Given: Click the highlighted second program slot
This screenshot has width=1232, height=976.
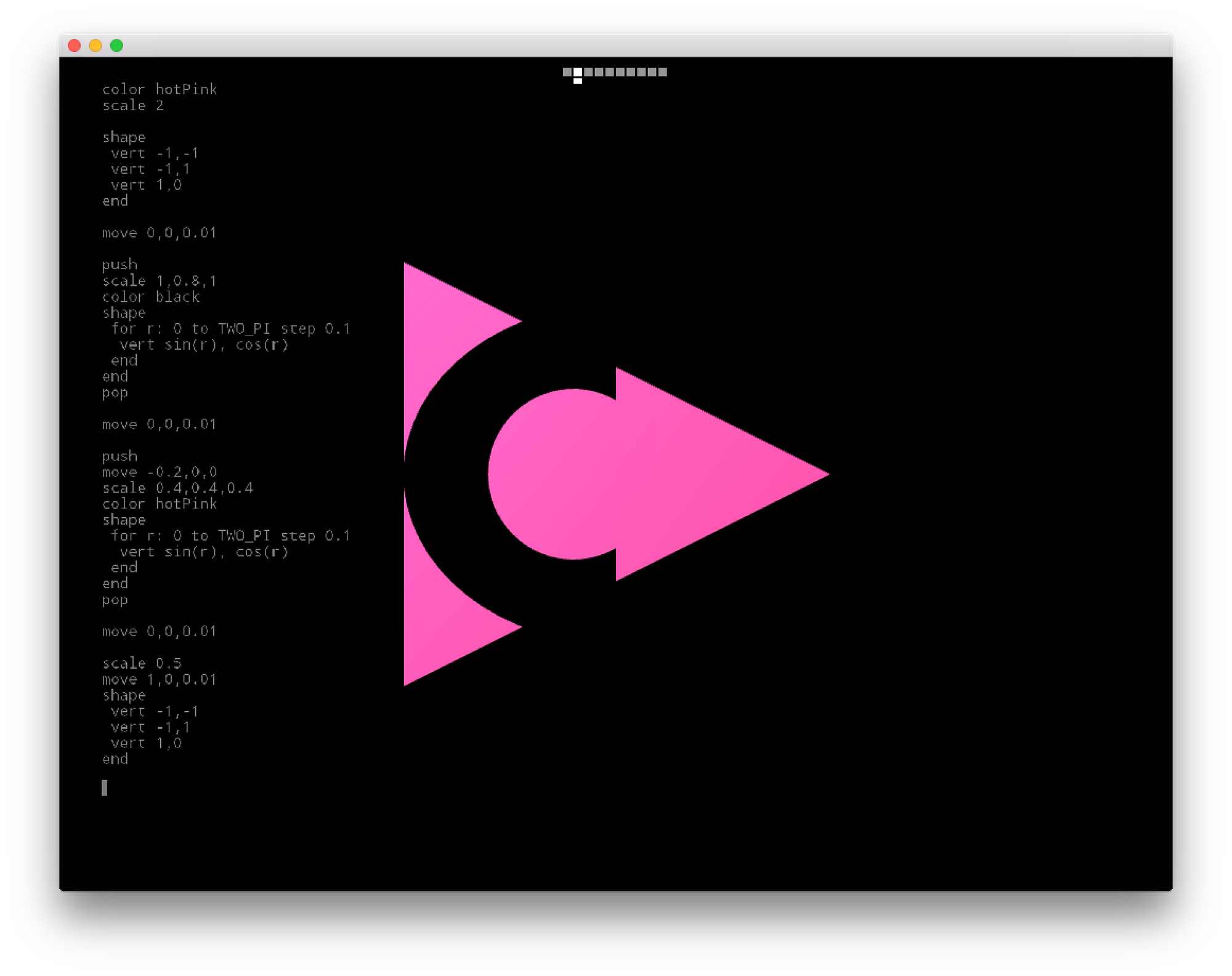Looking at the screenshot, I should [578, 72].
